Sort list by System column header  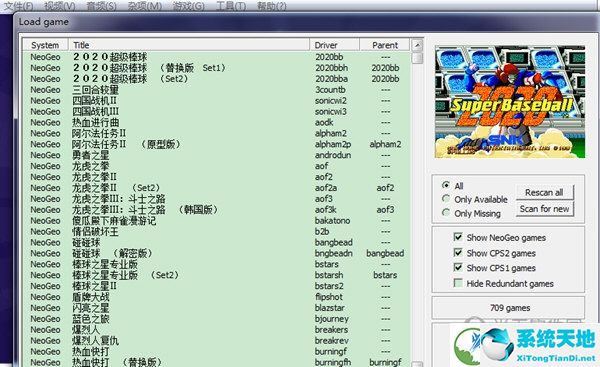click(45, 45)
